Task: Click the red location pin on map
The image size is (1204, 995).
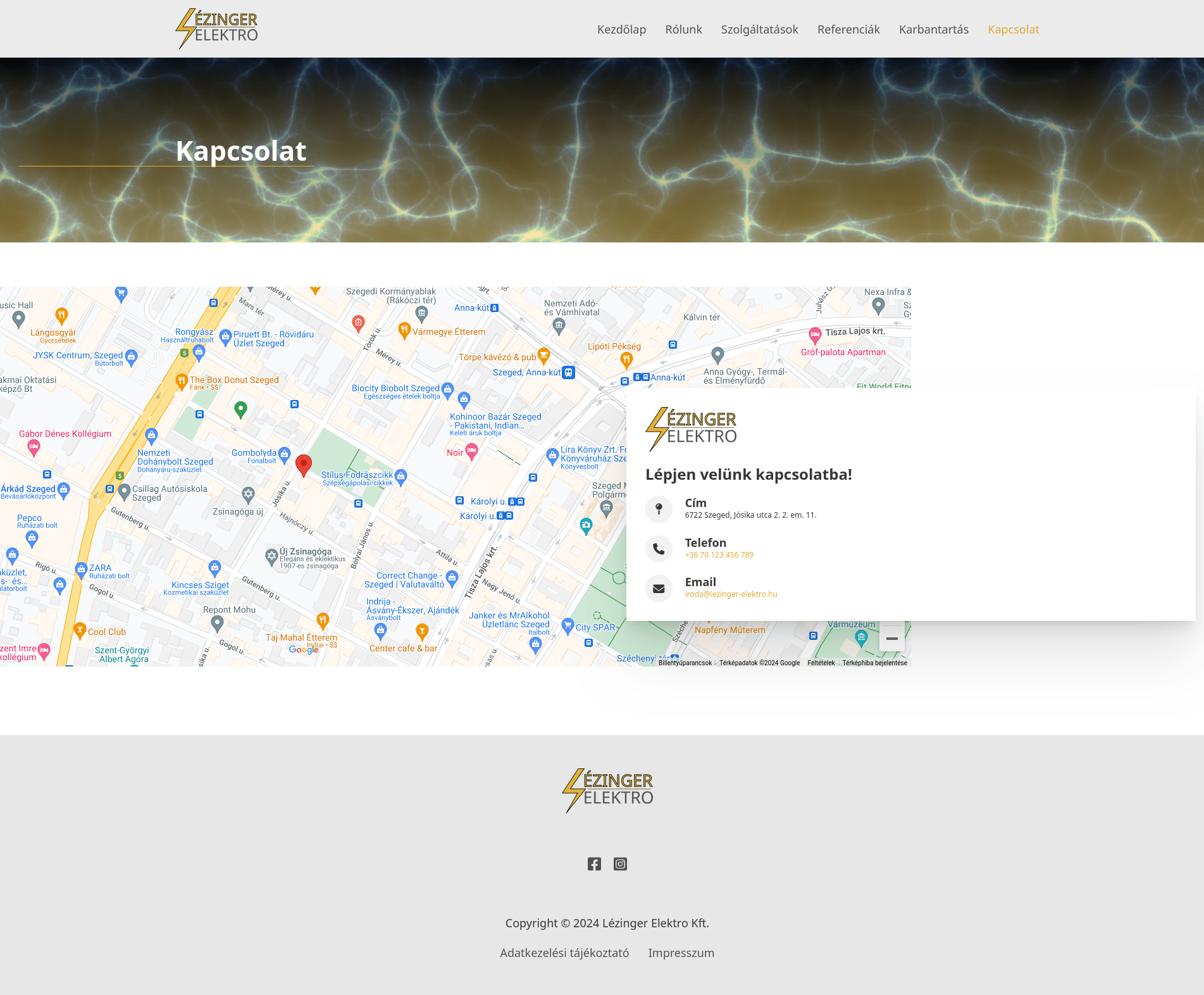Action: [304, 465]
